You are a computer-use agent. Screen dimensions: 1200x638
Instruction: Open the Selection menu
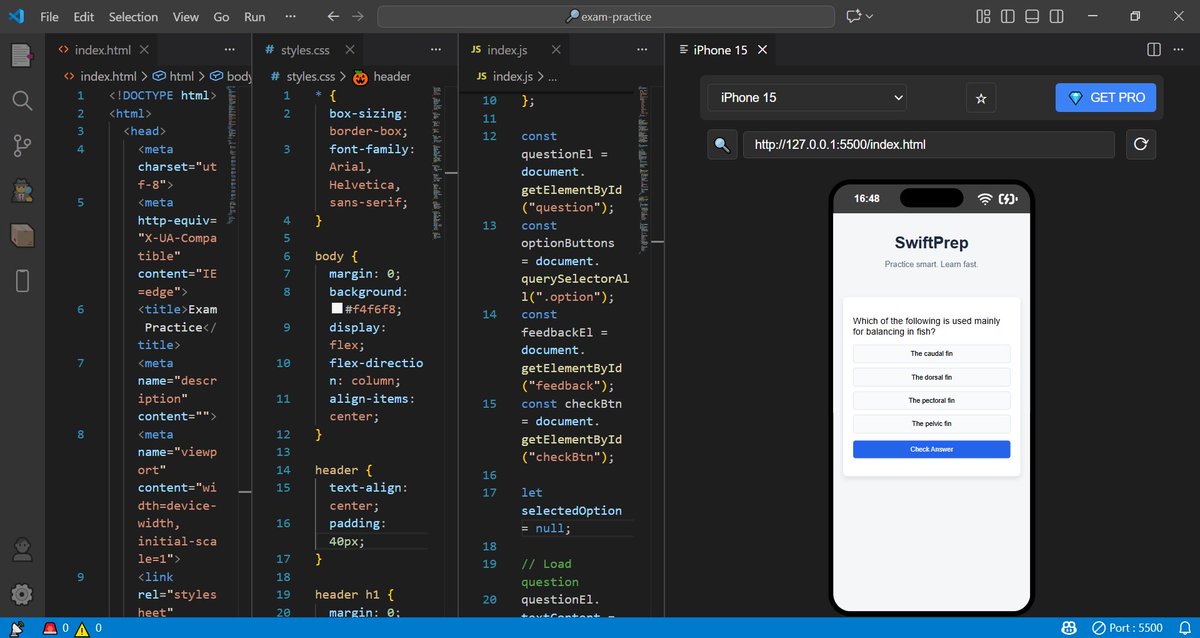coord(133,17)
